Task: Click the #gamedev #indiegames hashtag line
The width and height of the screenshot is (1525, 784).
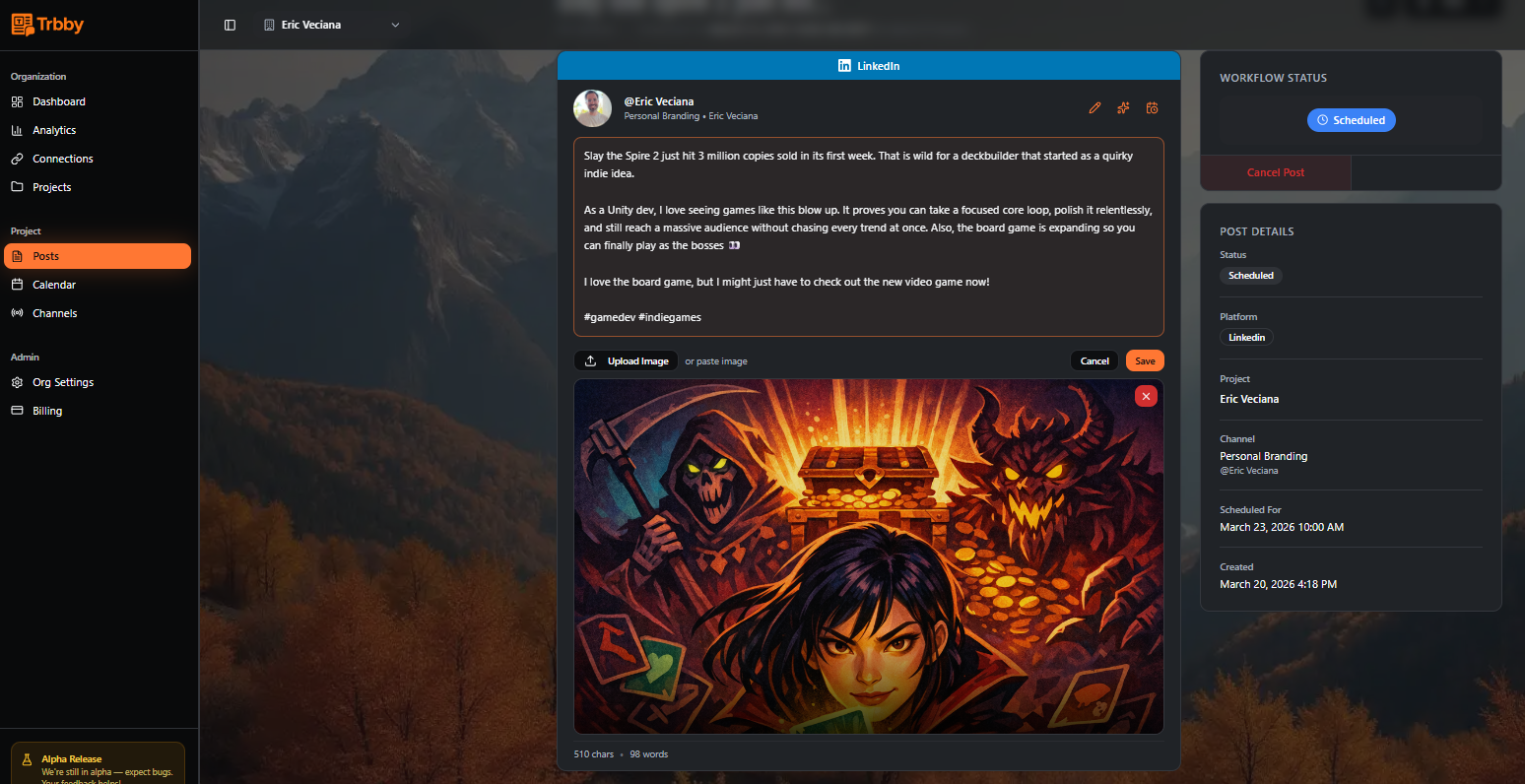Action: click(642, 317)
